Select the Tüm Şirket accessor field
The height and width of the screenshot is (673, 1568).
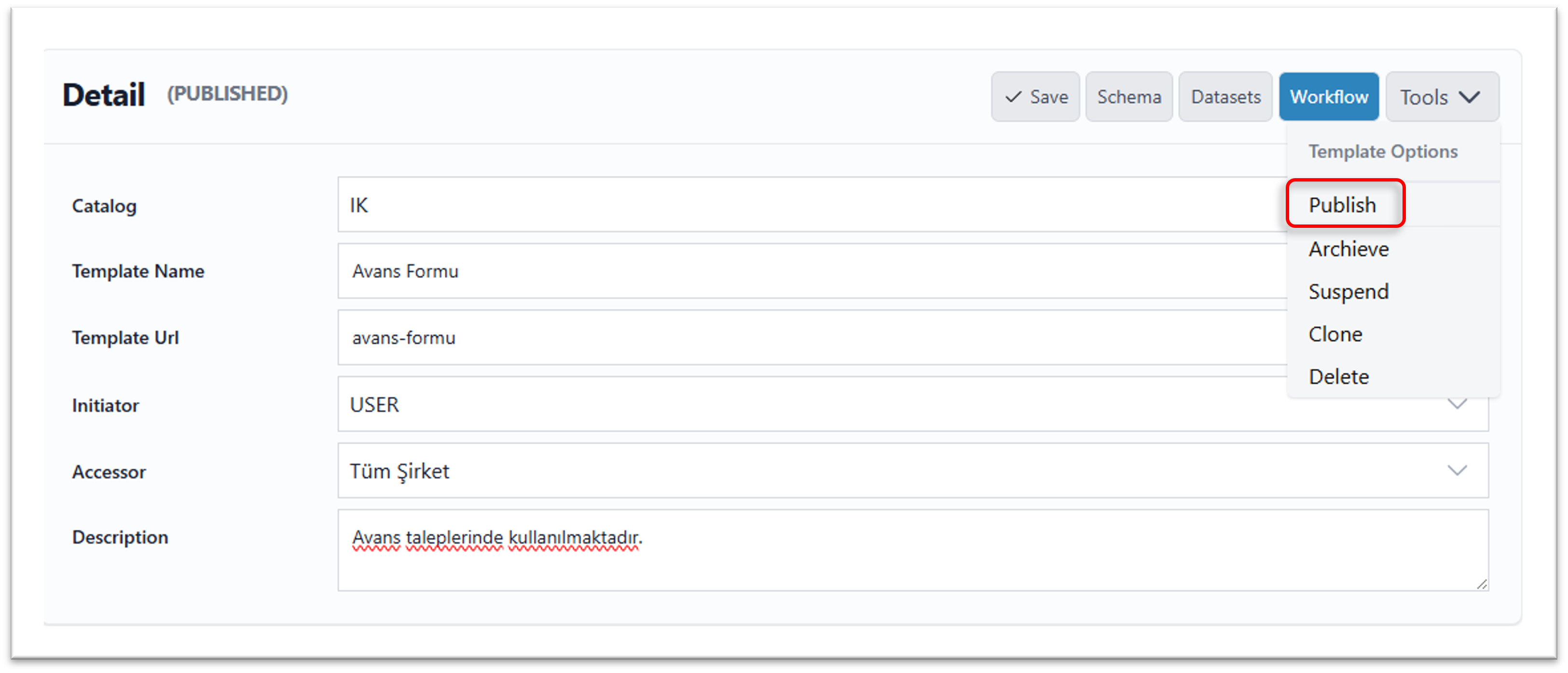[852, 471]
